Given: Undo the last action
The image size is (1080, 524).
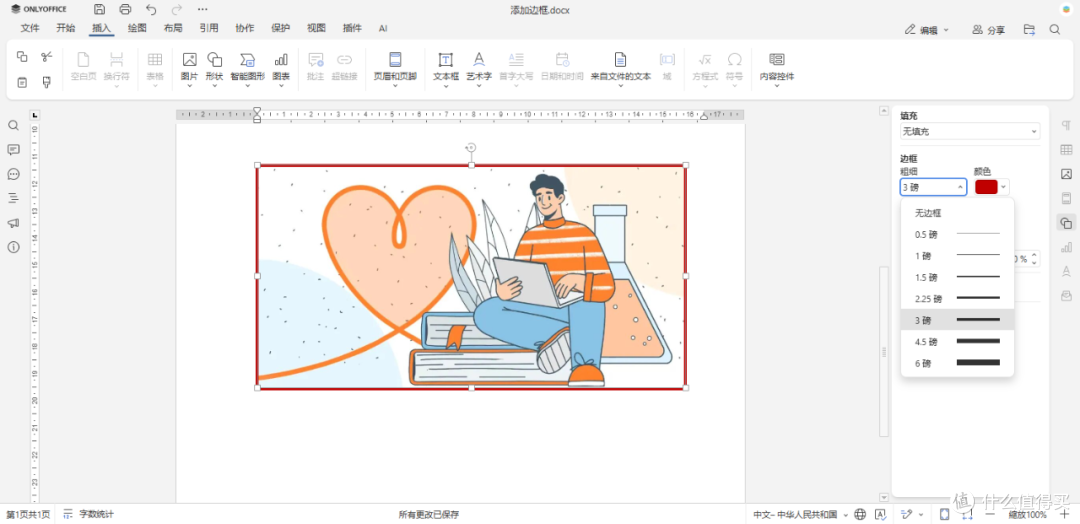Looking at the screenshot, I should pos(151,10).
